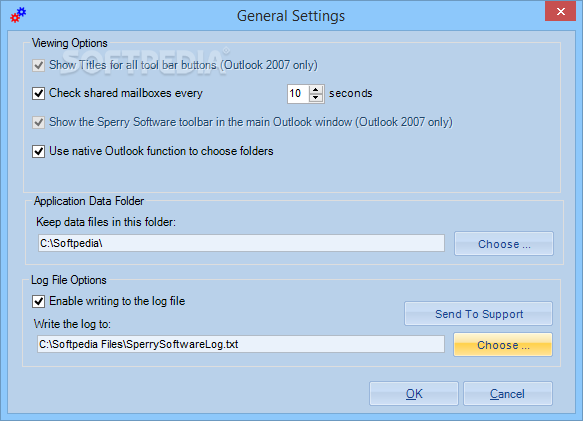
Task: Increase the seconds value with the up arrow
Action: click(x=316, y=89)
